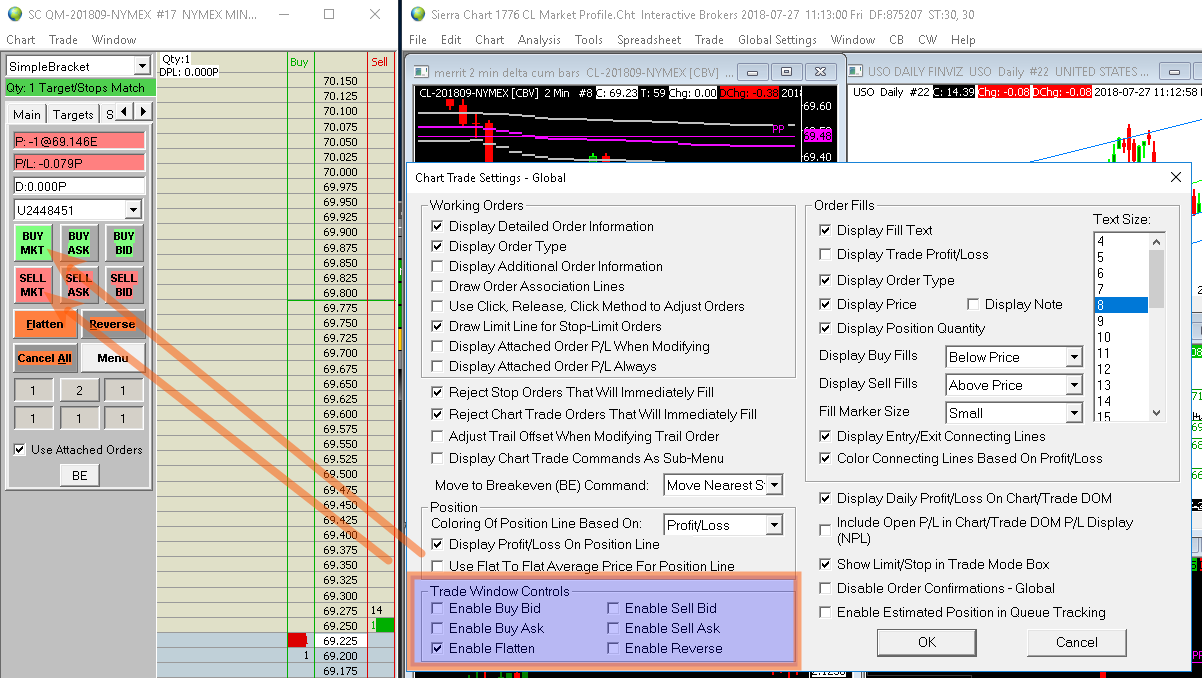Click the BE breakeven button
Viewport: 1202px width, 678px height.
click(x=79, y=476)
